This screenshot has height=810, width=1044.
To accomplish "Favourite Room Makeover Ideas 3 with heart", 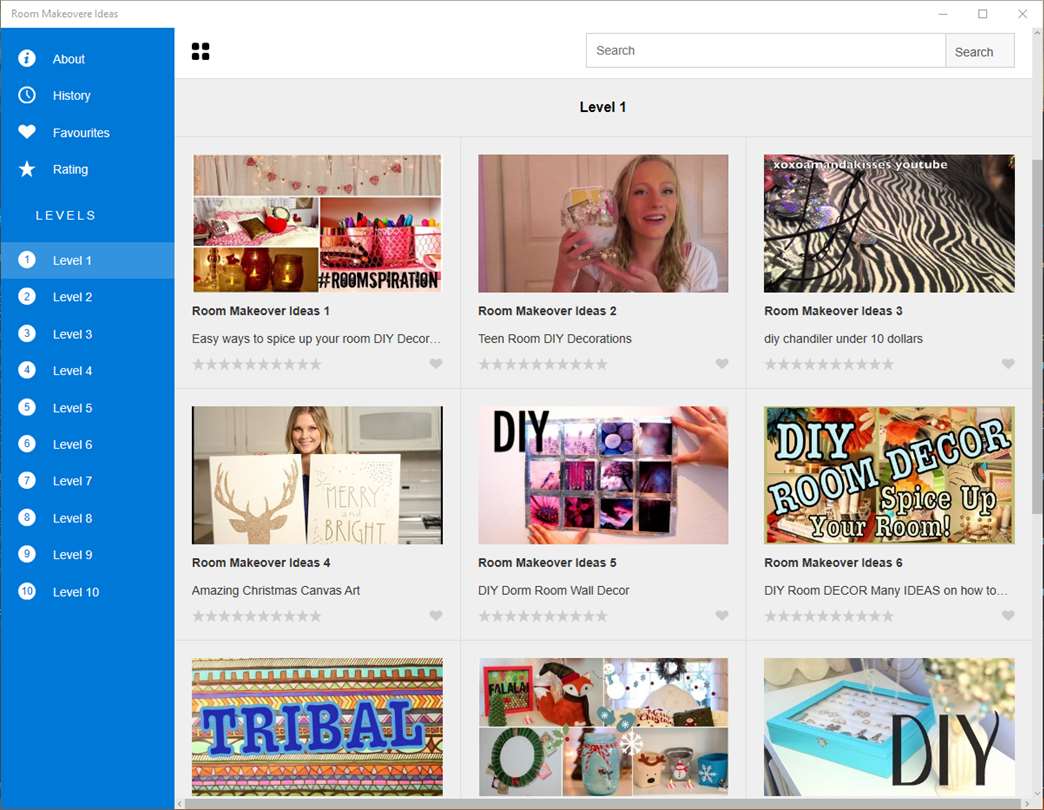I will [1008, 363].
